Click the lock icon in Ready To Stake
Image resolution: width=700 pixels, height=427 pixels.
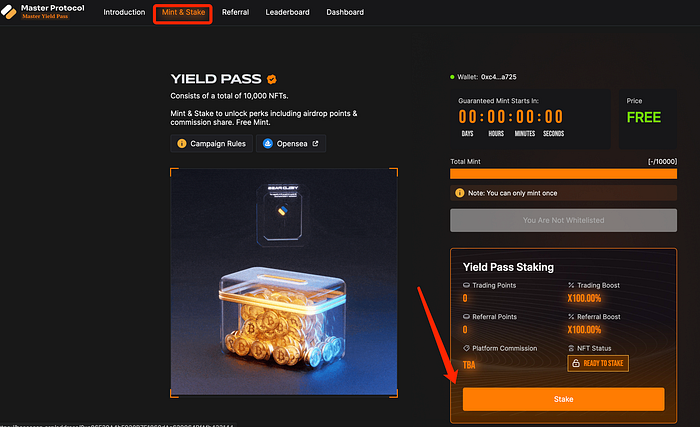click(x=576, y=363)
